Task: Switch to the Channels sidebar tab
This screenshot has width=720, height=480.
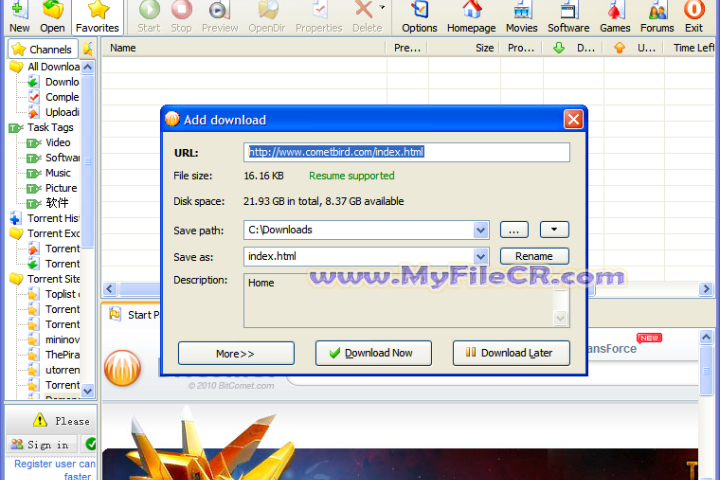Action: tap(42, 49)
